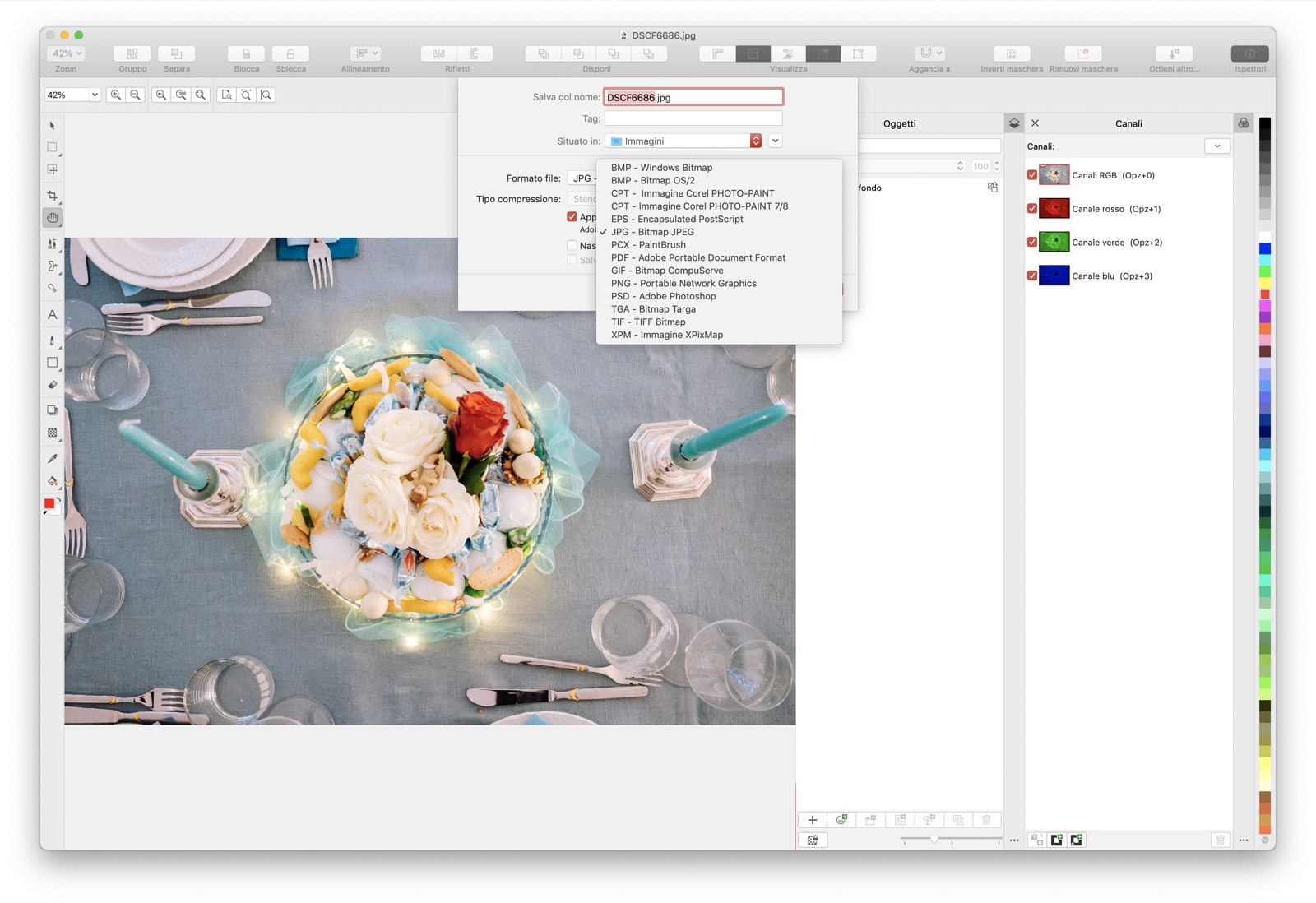This screenshot has height=903, width=1316.
Task: Toggle the rulers view in Visualizza
Action: [718, 53]
